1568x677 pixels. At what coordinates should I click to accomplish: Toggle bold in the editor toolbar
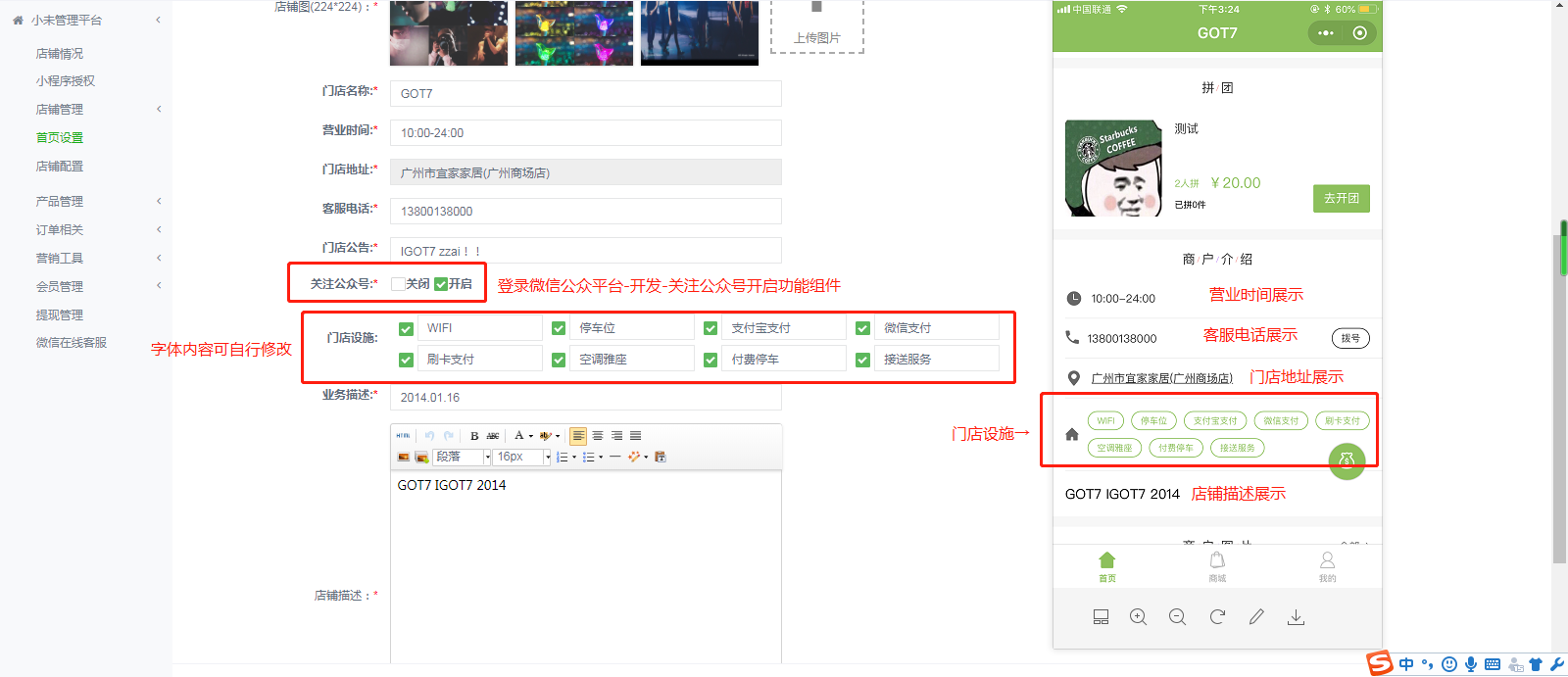coord(474,436)
